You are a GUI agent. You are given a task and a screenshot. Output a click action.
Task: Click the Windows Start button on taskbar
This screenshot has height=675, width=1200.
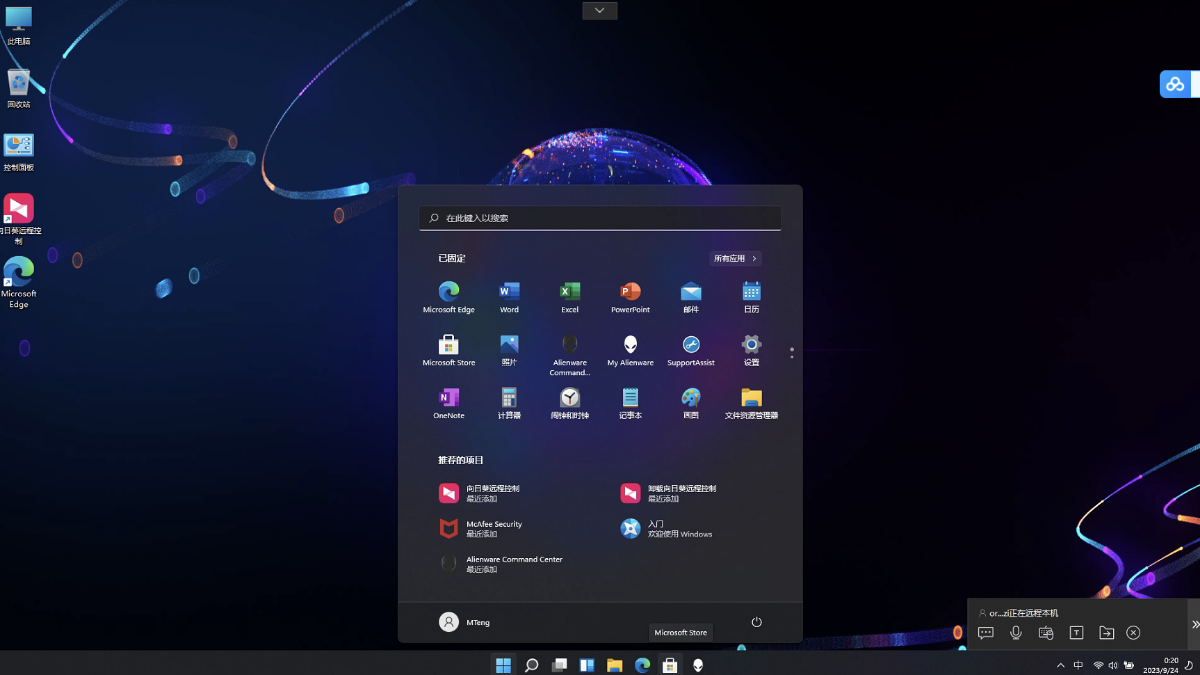pyautogui.click(x=504, y=665)
